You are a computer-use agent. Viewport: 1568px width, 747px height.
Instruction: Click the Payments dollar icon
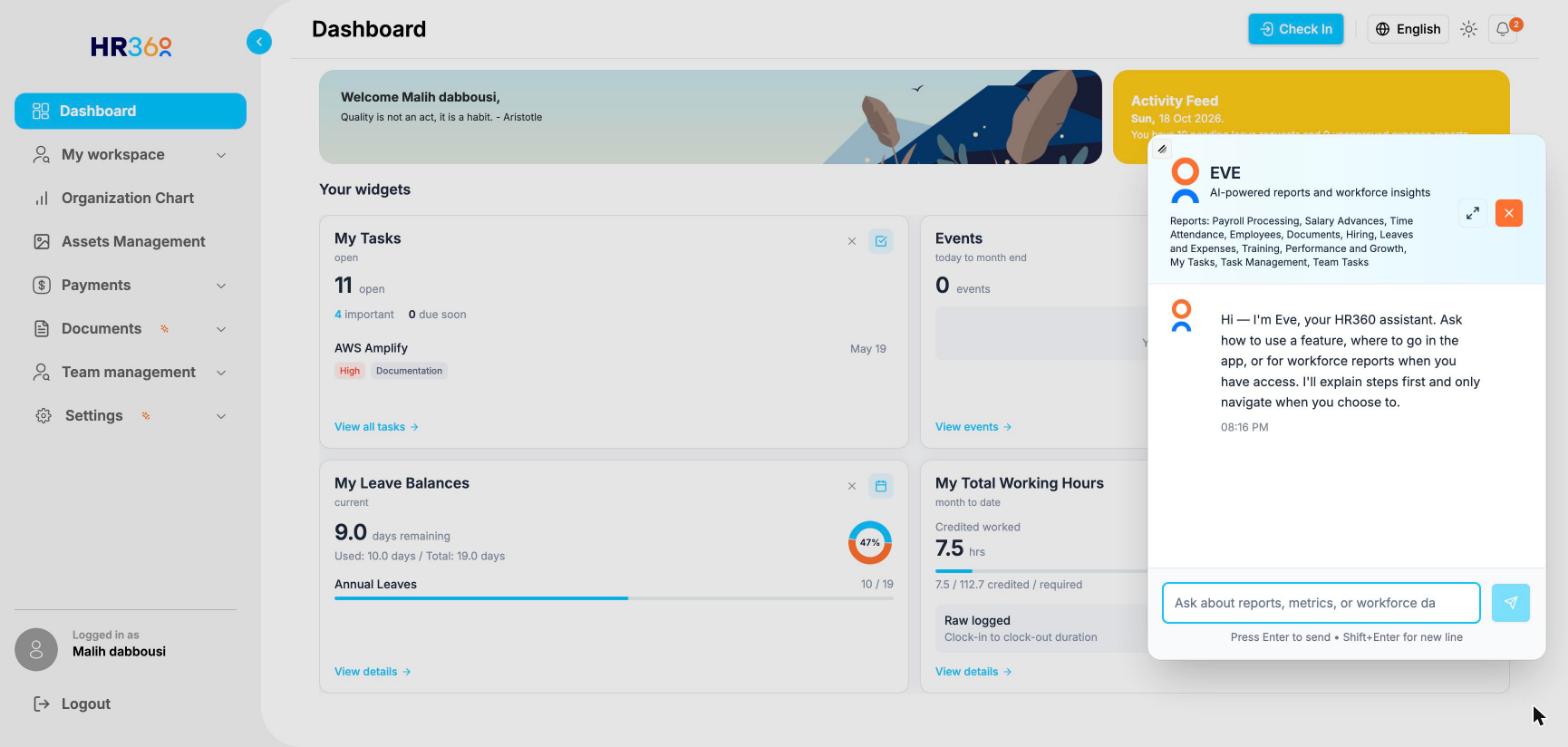tap(41, 285)
